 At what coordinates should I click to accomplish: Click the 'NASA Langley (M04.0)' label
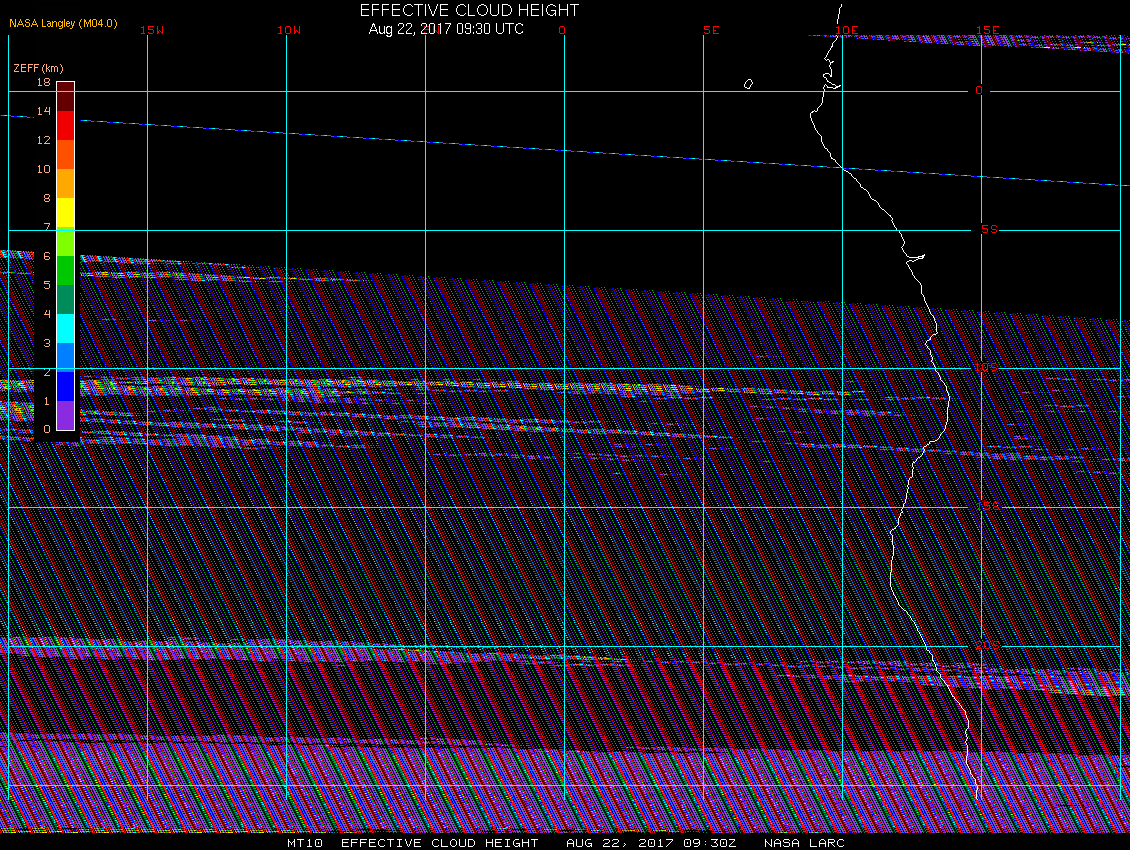tap(63, 23)
